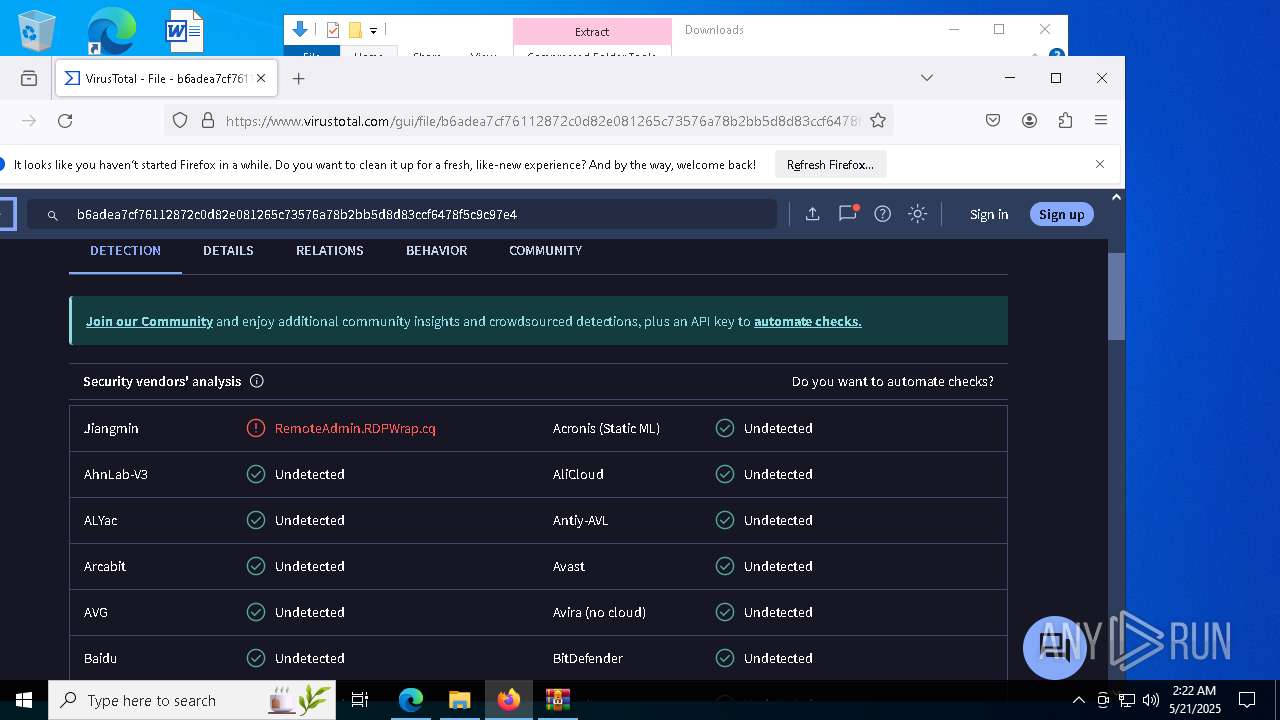The width and height of the screenshot is (1280, 720).
Task: Click the Join our Community link
Action: (149, 321)
